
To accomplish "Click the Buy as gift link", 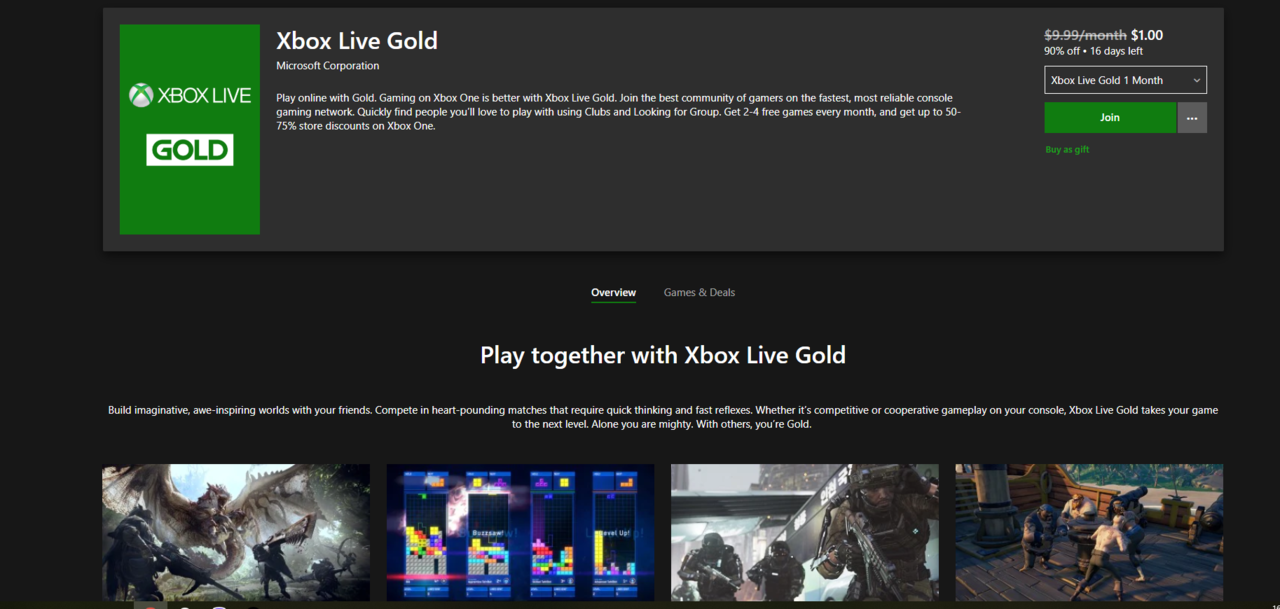I will (x=1067, y=149).
